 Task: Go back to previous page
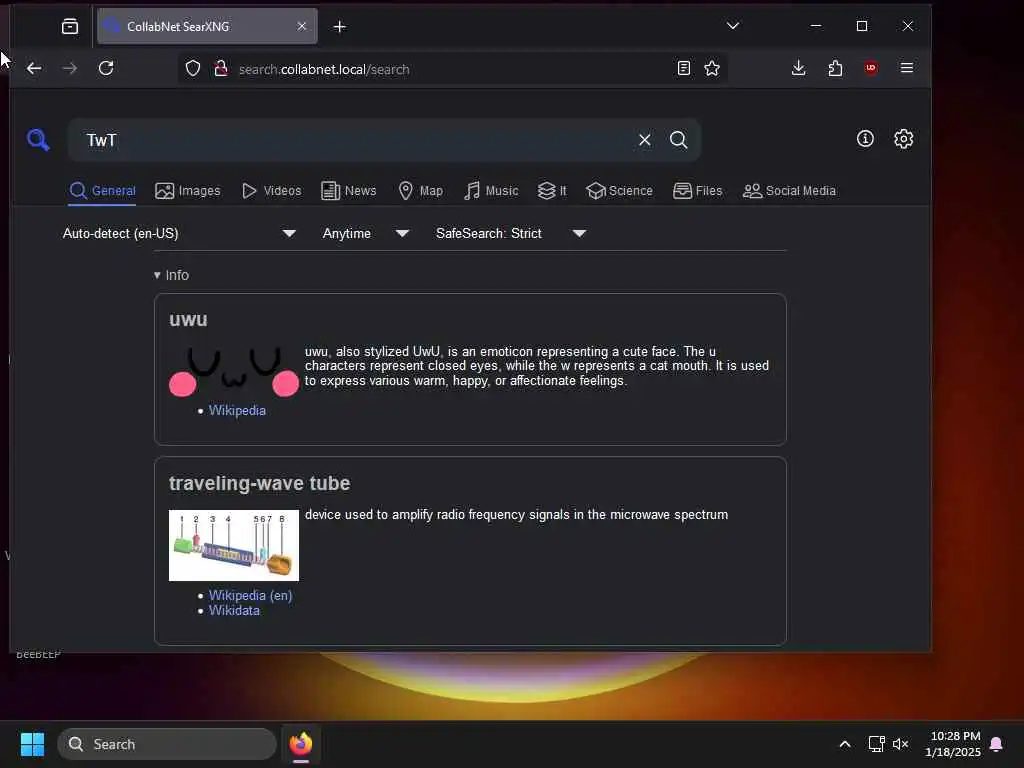click(x=34, y=68)
